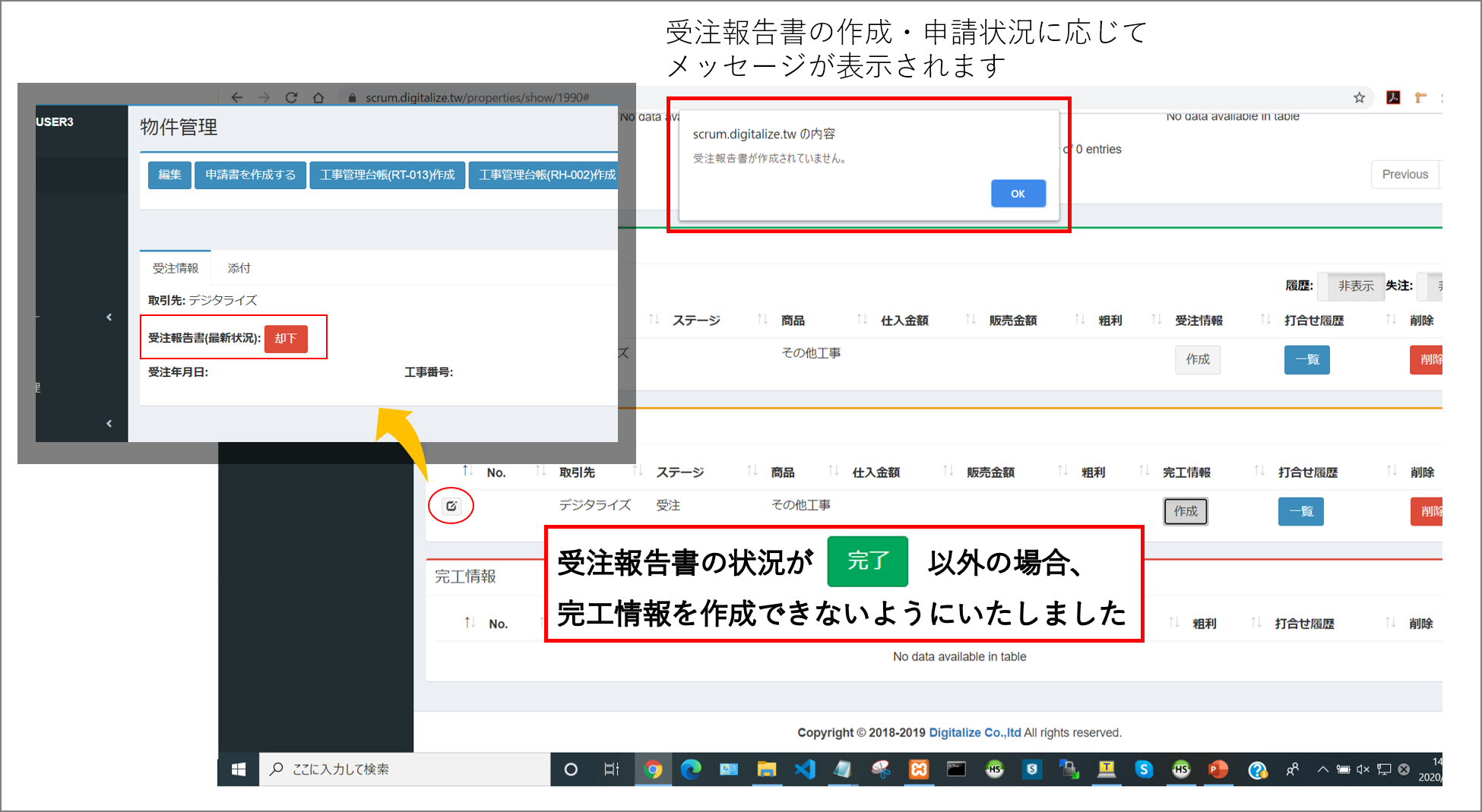1482x812 pixels.
Task: Sort the table by 受注情報 column
Action: tap(1199, 321)
